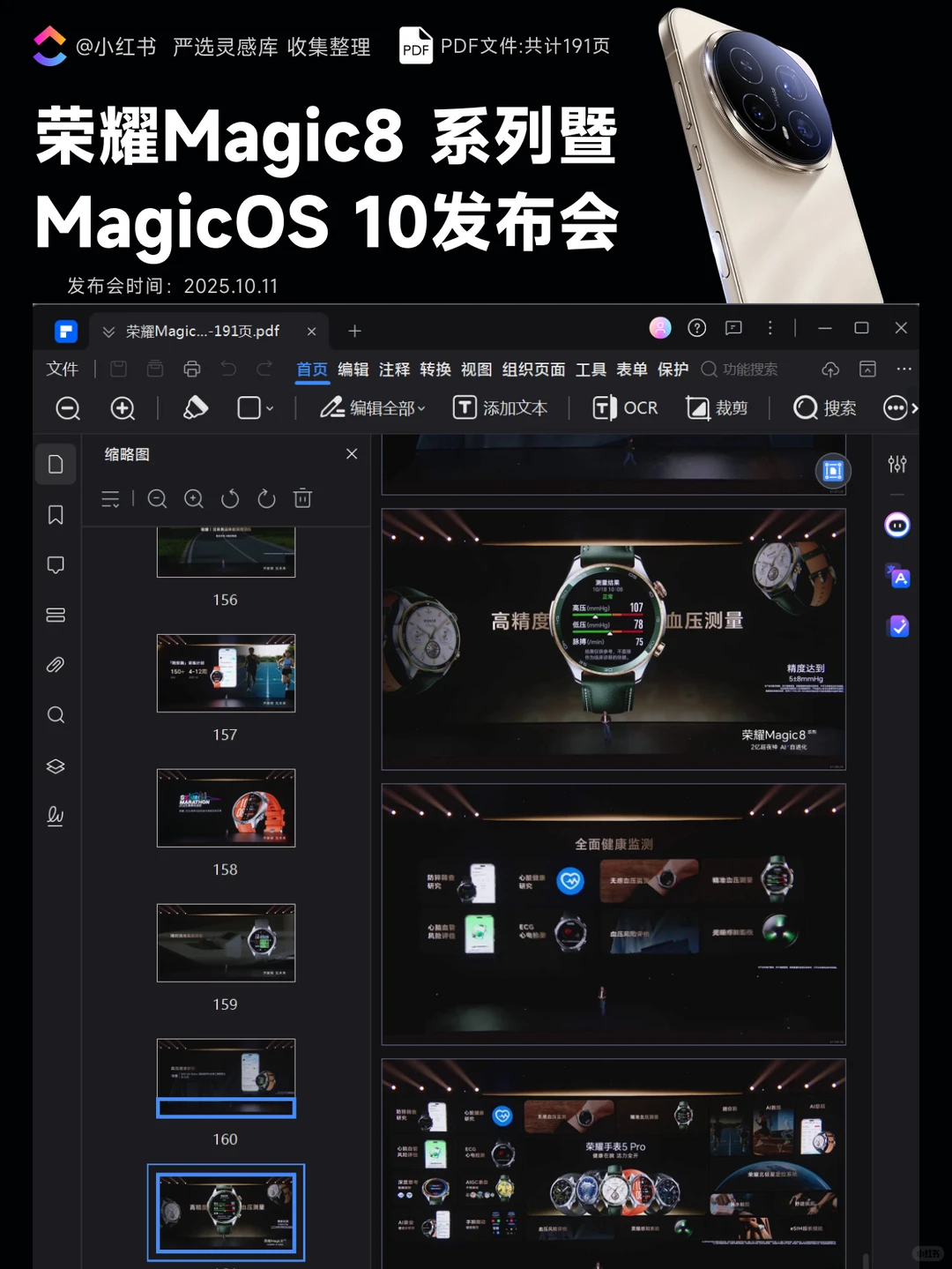Open the attachments paperclip panel
This screenshot has height=1269, width=952.
click(x=56, y=665)
